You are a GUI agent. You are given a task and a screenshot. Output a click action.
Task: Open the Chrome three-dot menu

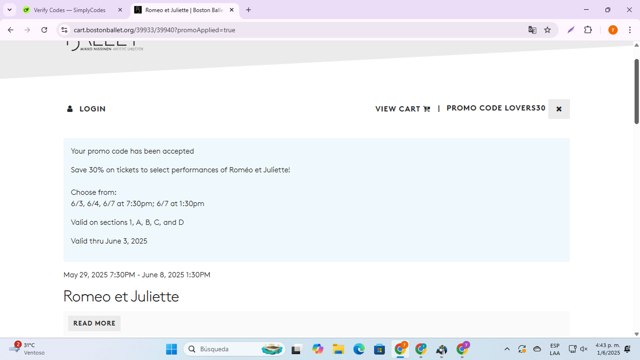[x=630, y=30]
